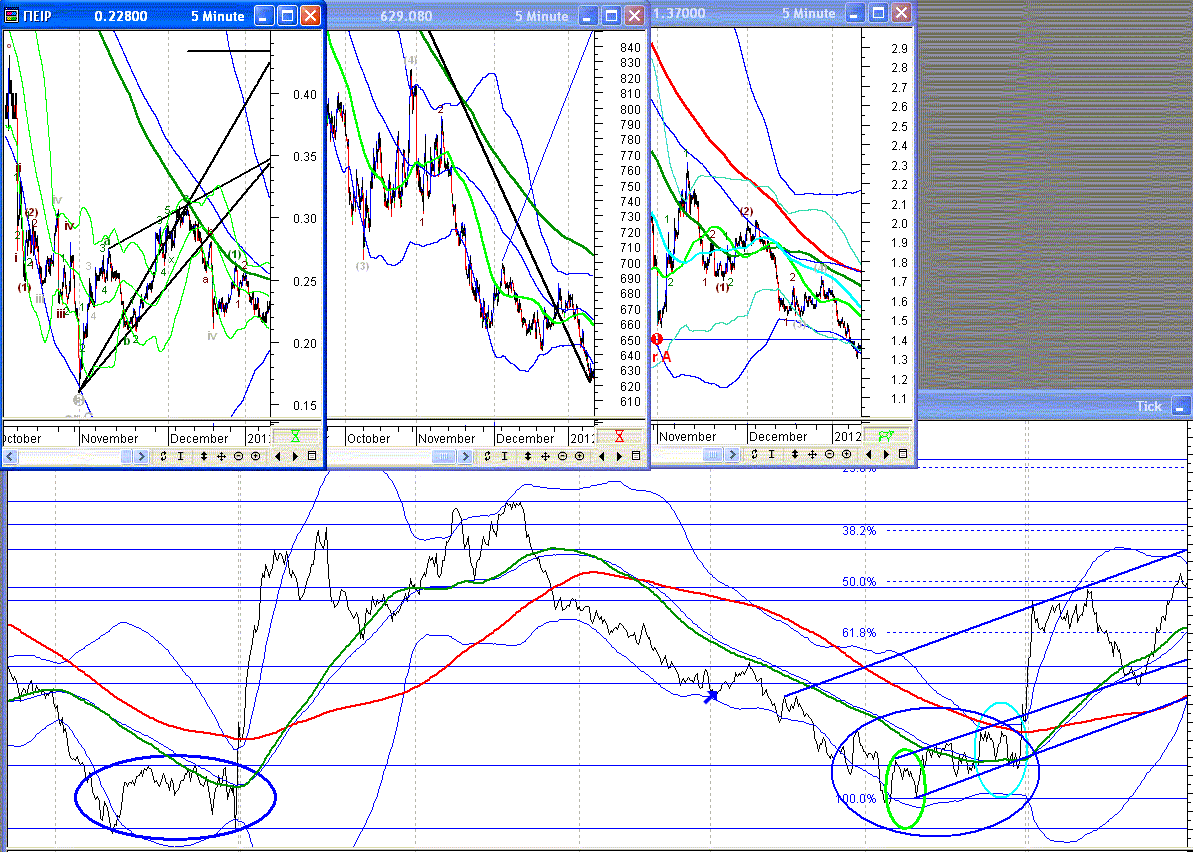Zoom out using minus icon in 1.37000 chart
The image size is (1193, 852).
829,454
